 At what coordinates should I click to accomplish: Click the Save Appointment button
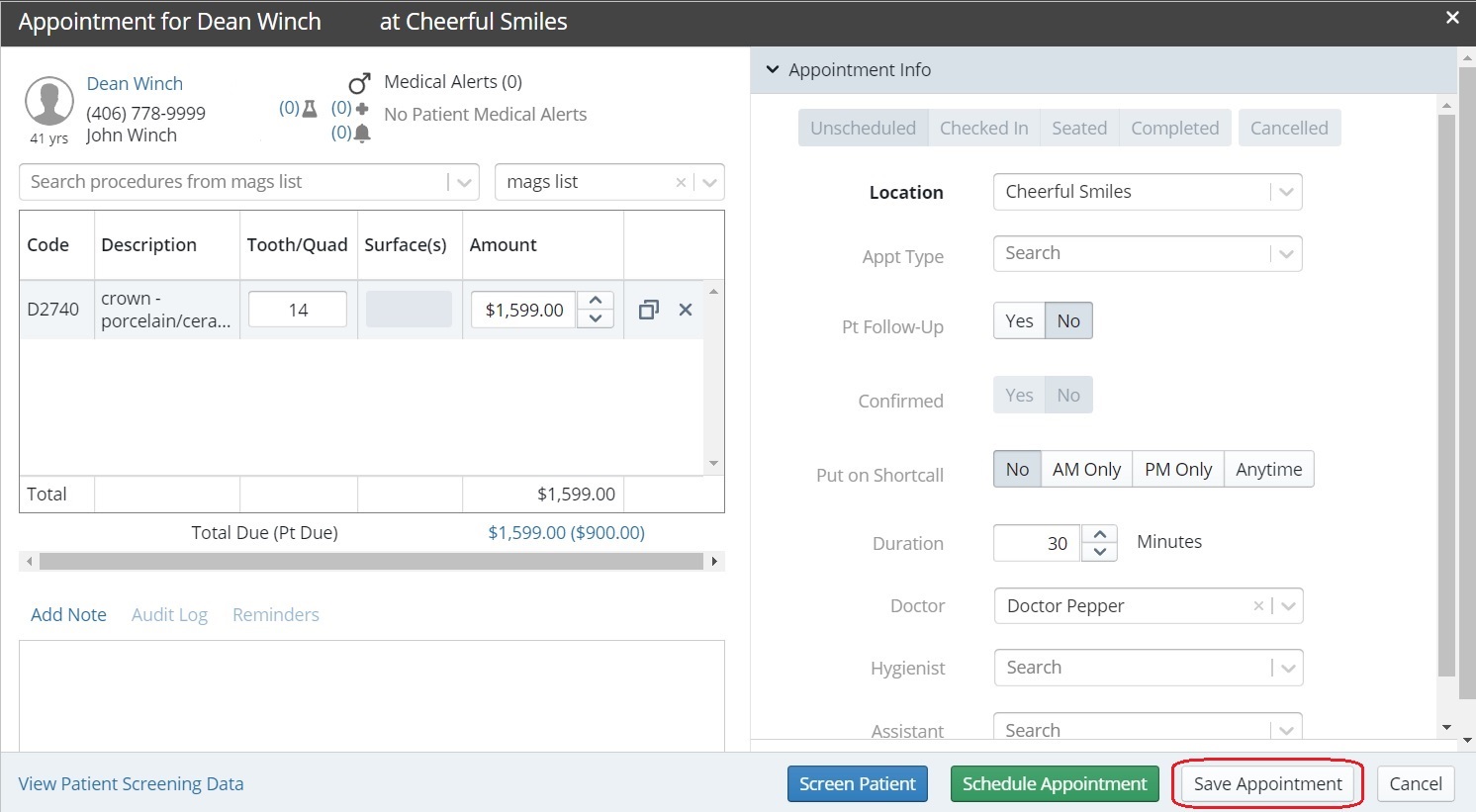[1267, 783]
